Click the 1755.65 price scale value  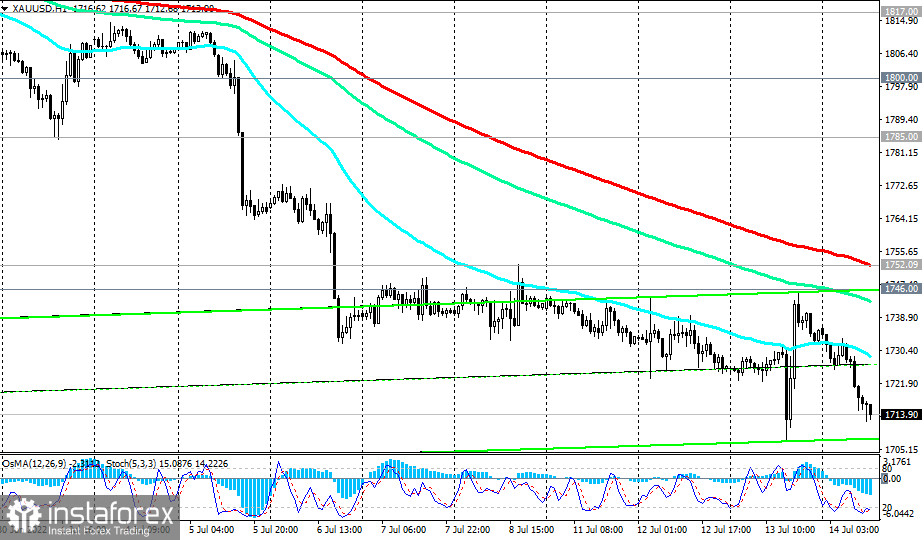click(x=901, y=252)
